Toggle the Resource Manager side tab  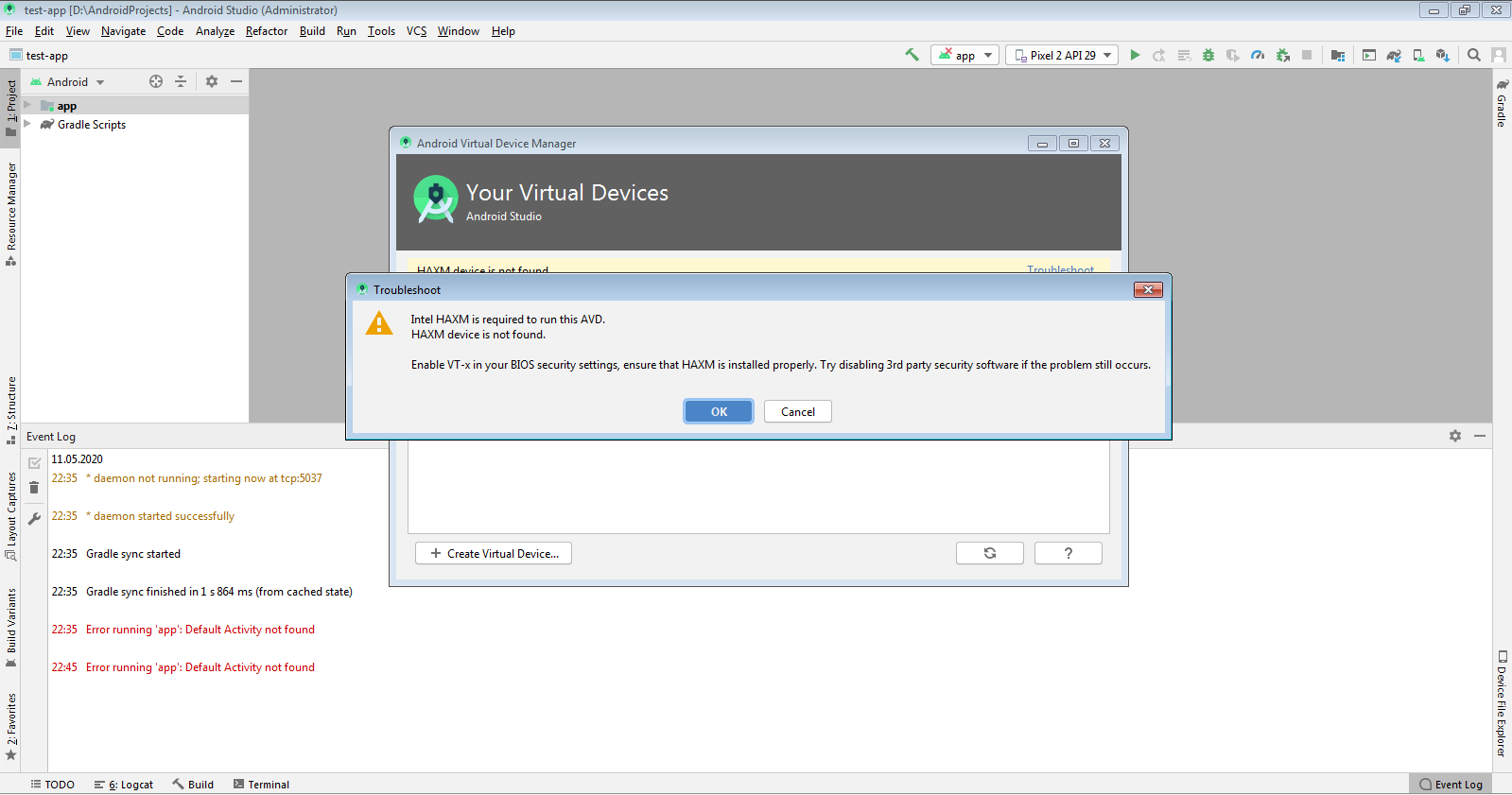(x=10, y=214)
